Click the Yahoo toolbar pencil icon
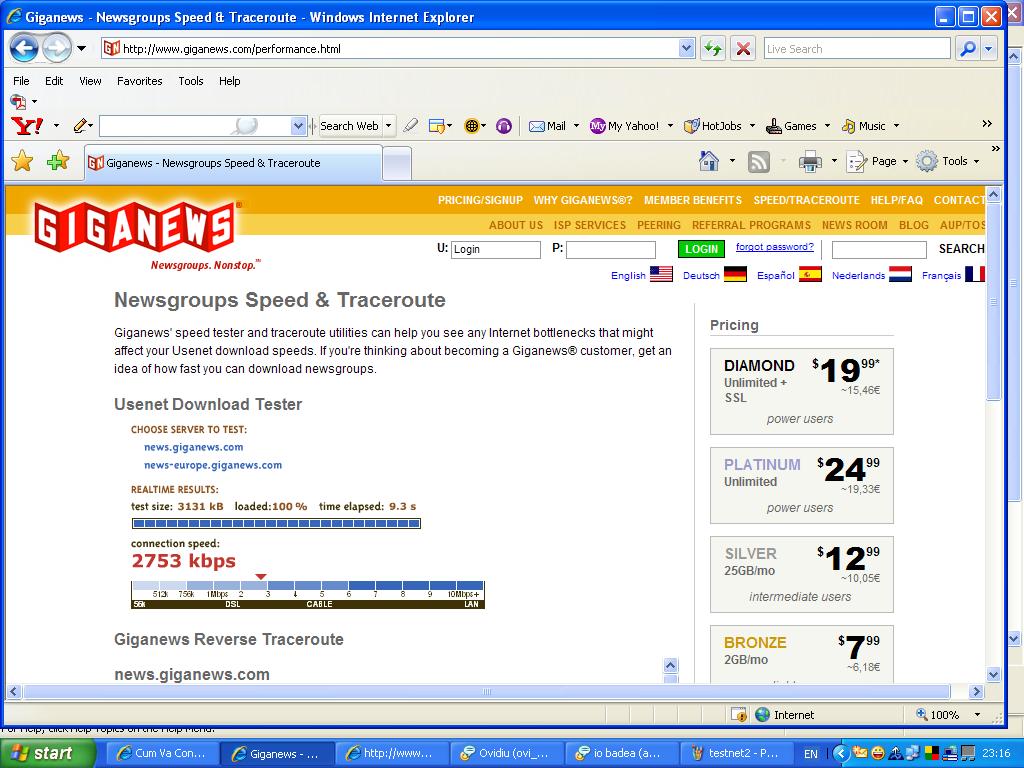Image resolution: width=1024 pixels, height=768 pixels. [80, 125]
